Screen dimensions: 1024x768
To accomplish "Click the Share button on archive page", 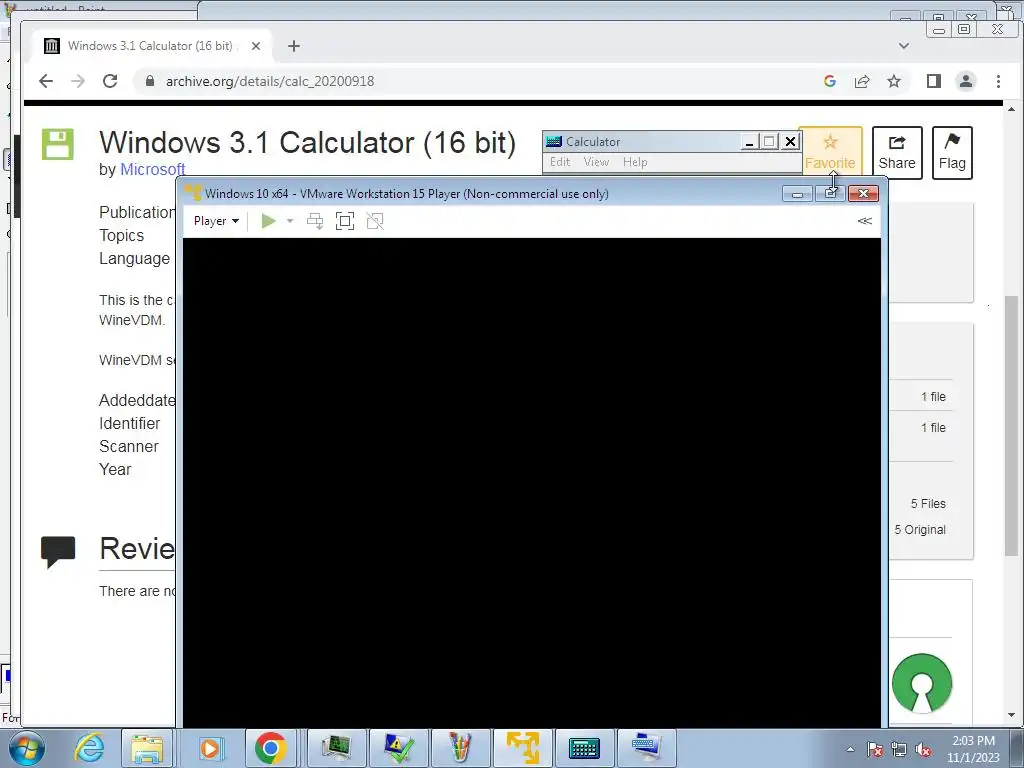I will pyautogui.click(x=897, y=153).
